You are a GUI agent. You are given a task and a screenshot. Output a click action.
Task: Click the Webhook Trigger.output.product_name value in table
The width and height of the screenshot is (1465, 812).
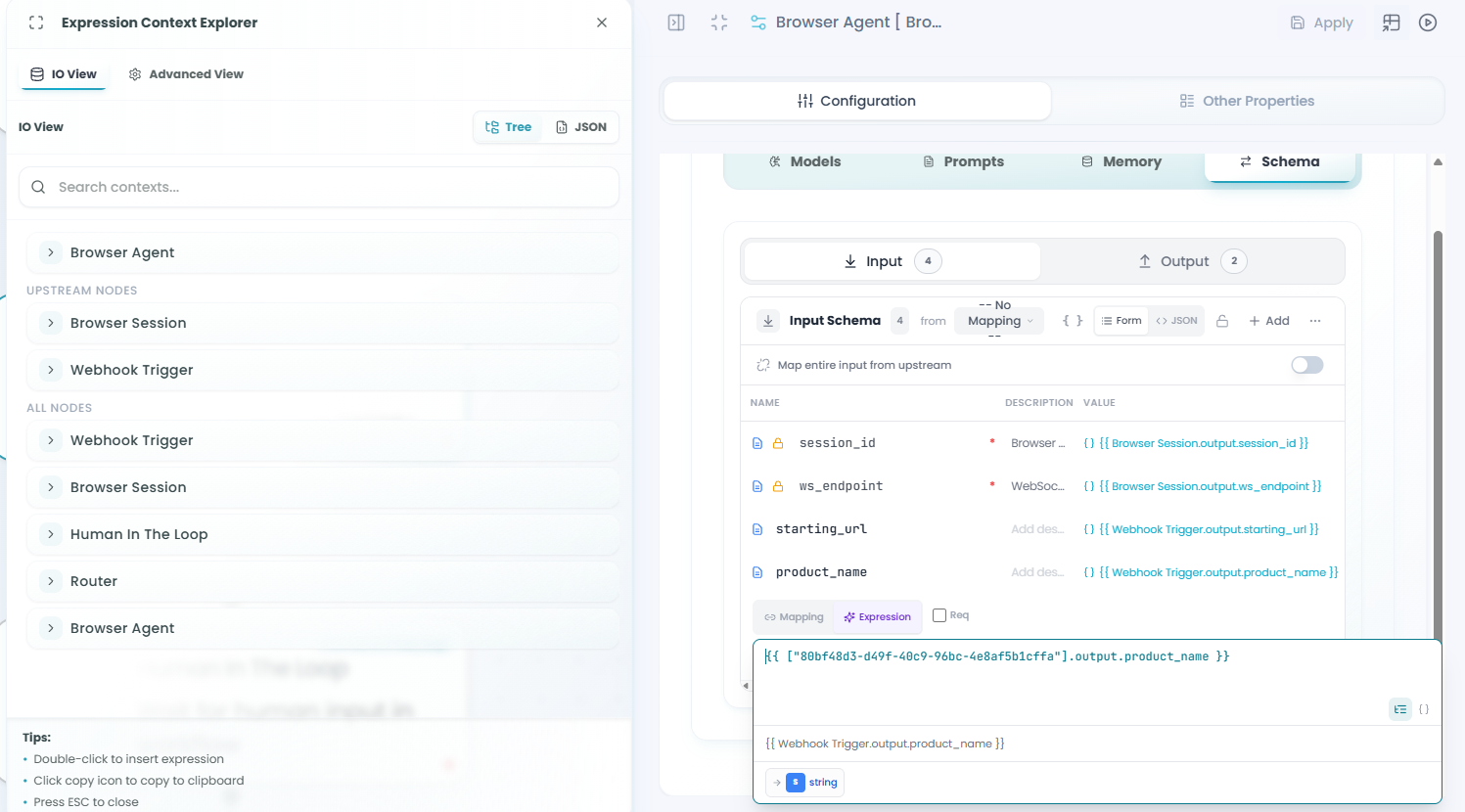1218,572
